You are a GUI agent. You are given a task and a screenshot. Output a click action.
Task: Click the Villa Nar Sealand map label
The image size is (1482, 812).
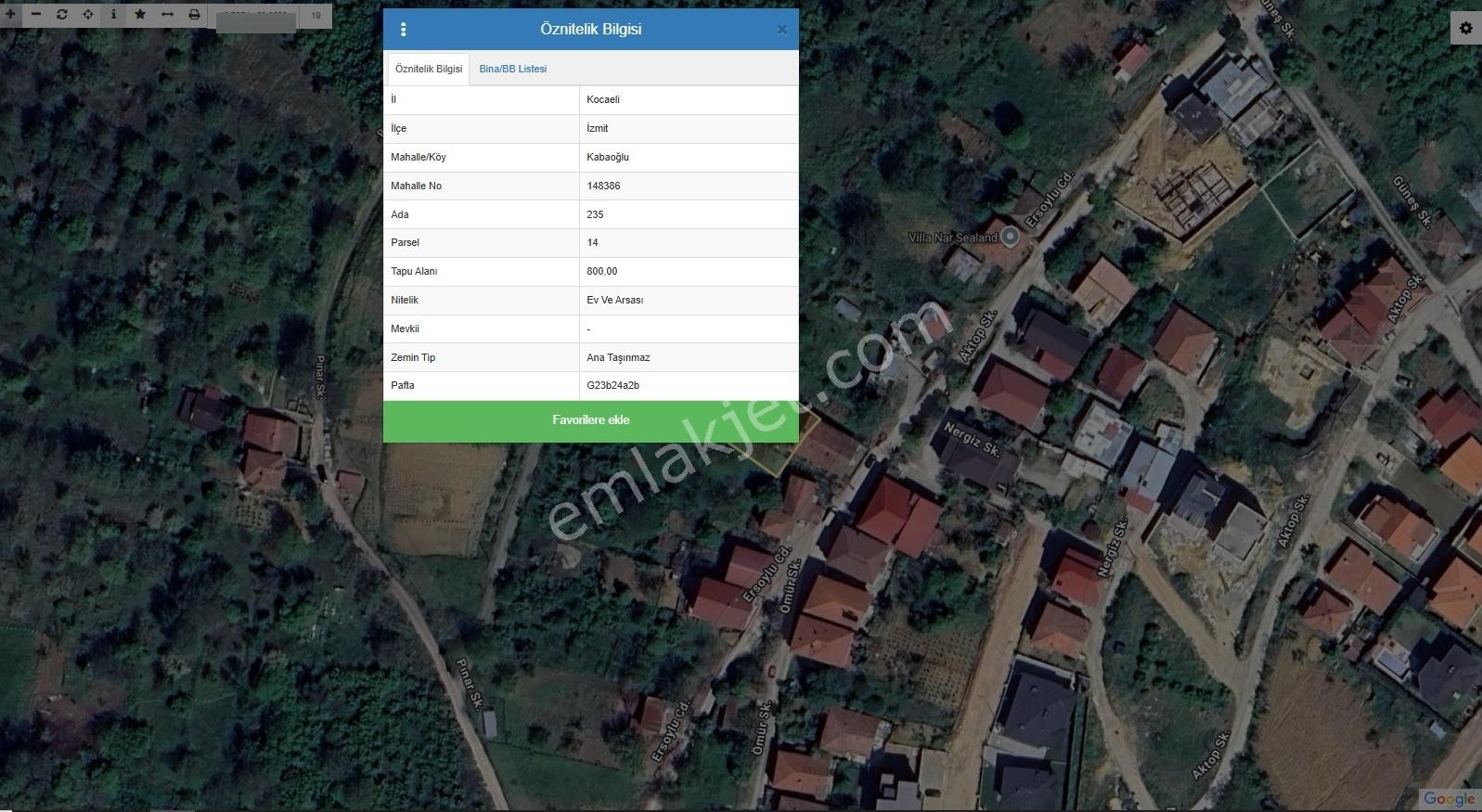[x=953, y=238]
